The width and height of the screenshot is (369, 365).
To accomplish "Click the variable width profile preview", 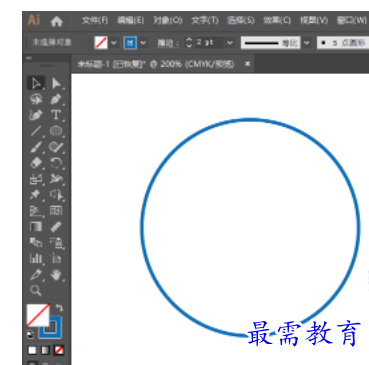I will point(271,43).
